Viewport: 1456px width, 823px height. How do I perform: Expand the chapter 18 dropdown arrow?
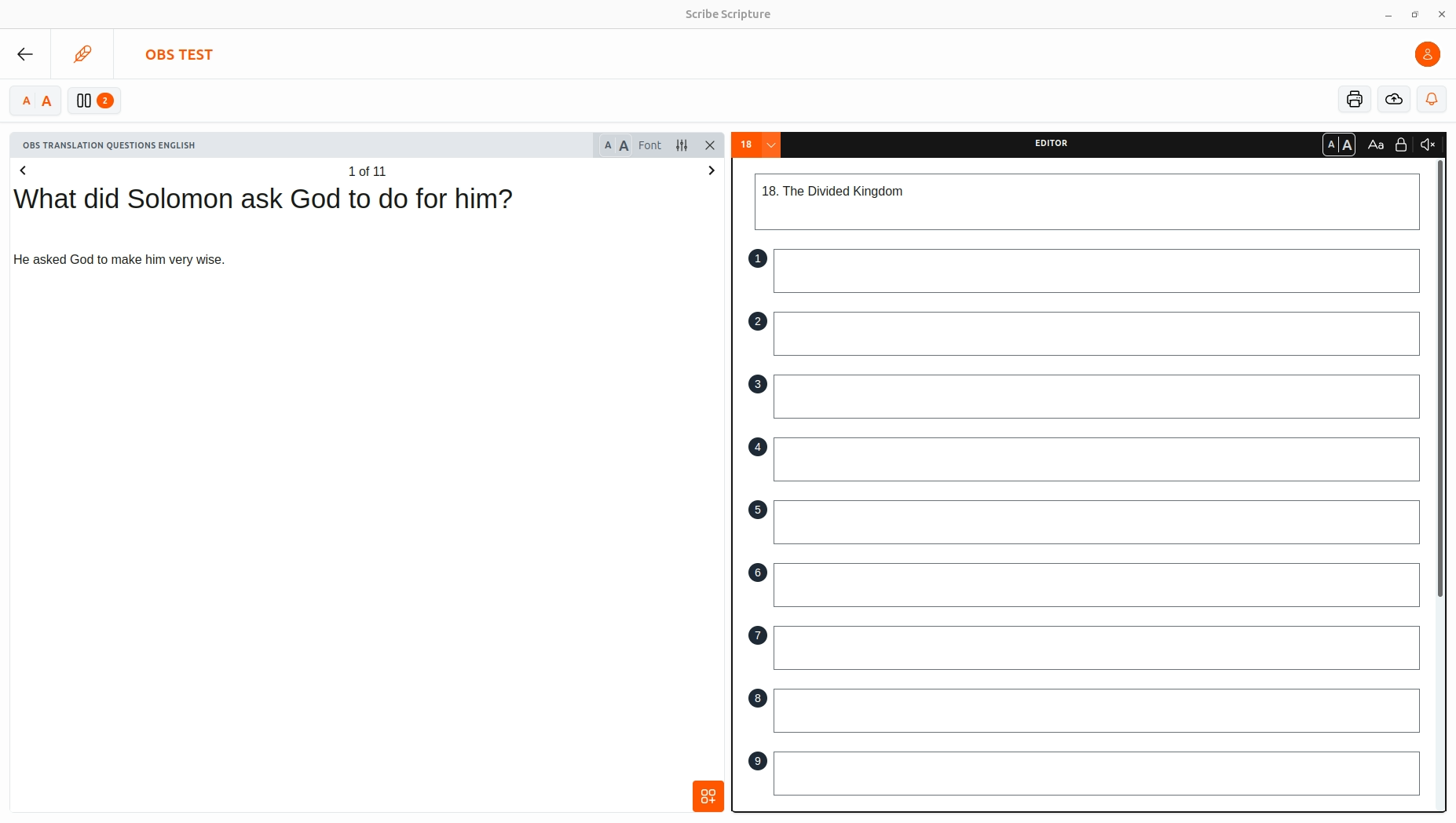771,144
